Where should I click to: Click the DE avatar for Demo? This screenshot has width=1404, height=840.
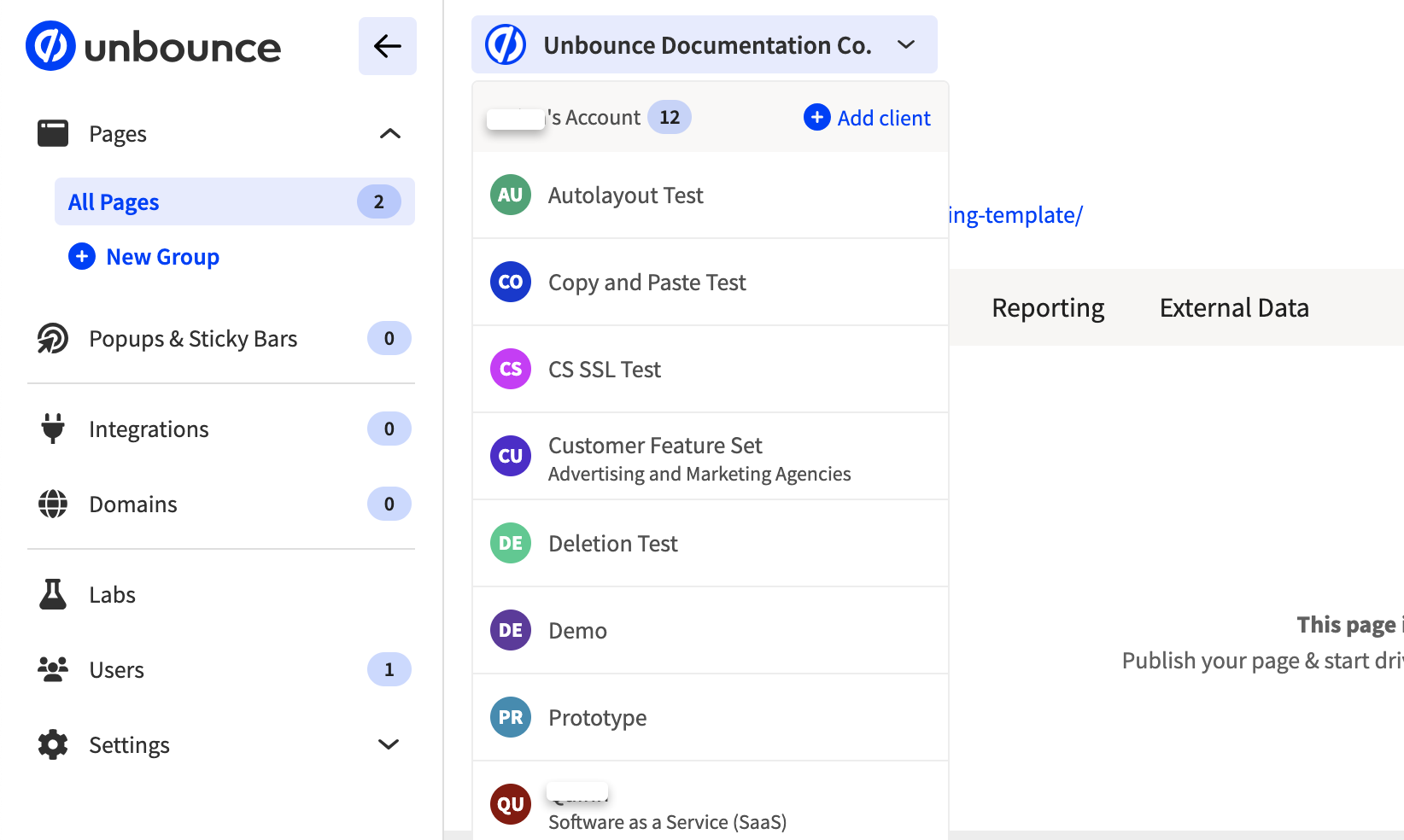coord(511,630)
